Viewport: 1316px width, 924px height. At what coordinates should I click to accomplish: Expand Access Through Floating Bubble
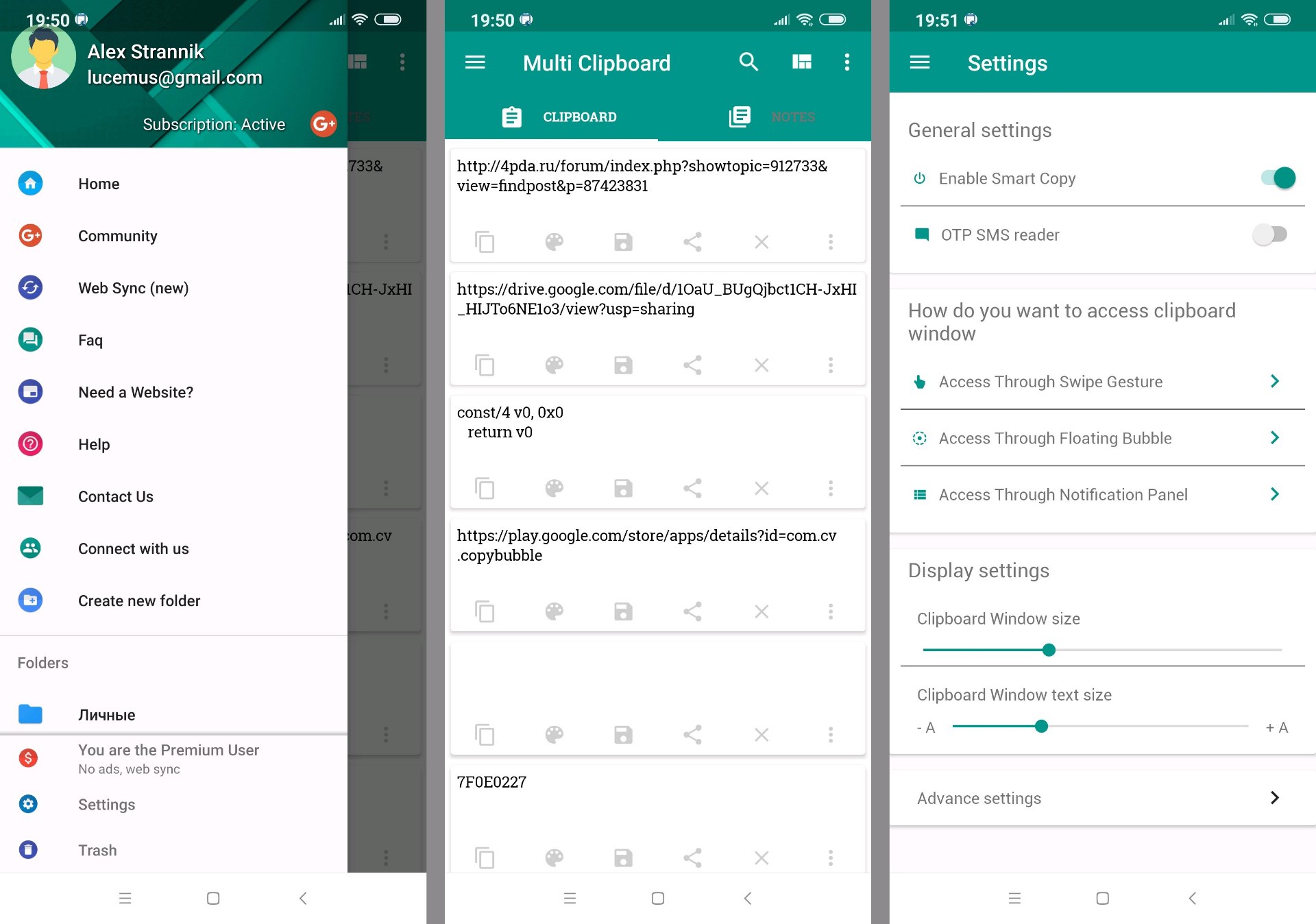point(1102,438)
